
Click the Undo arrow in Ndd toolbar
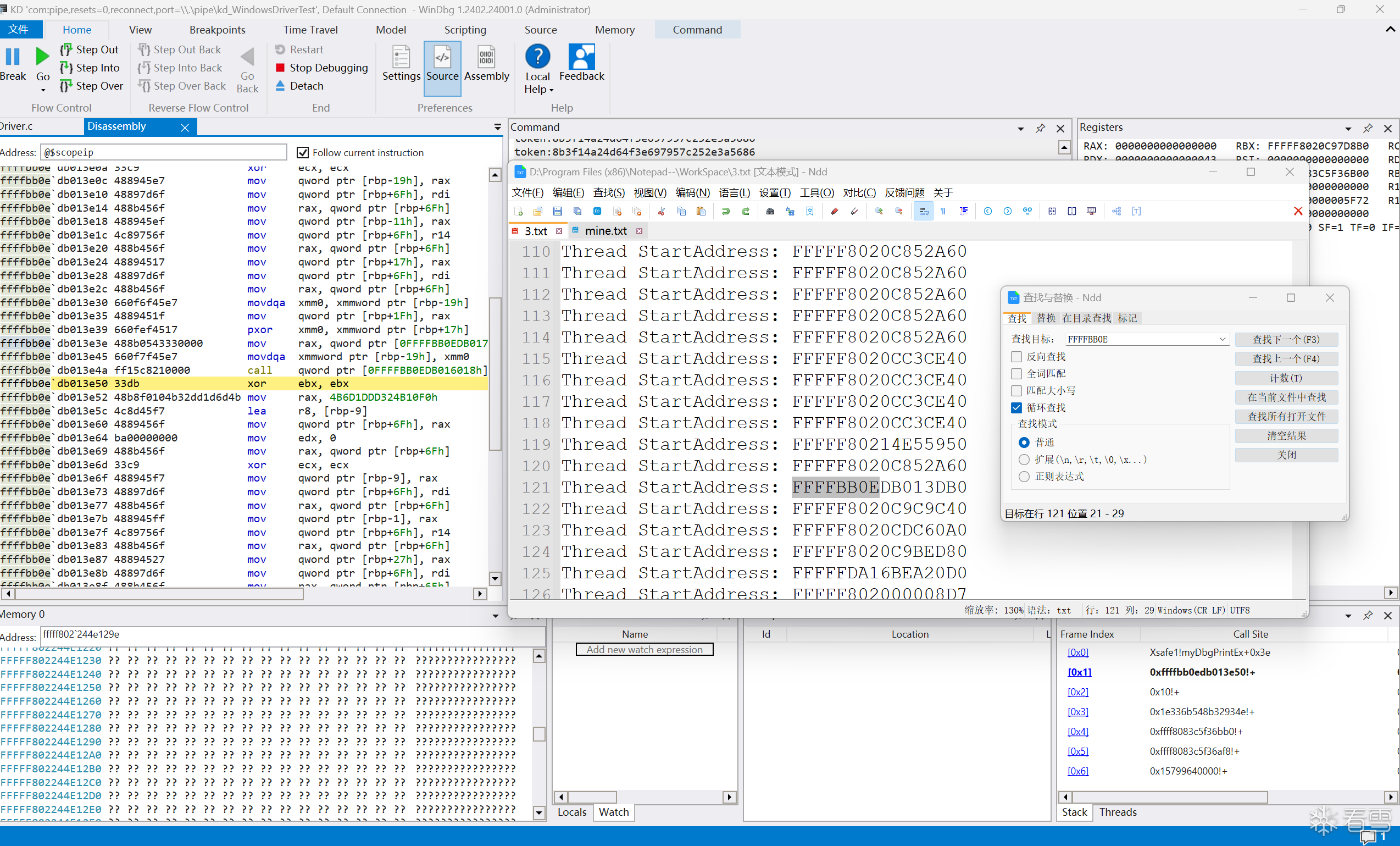coord(726,212)
